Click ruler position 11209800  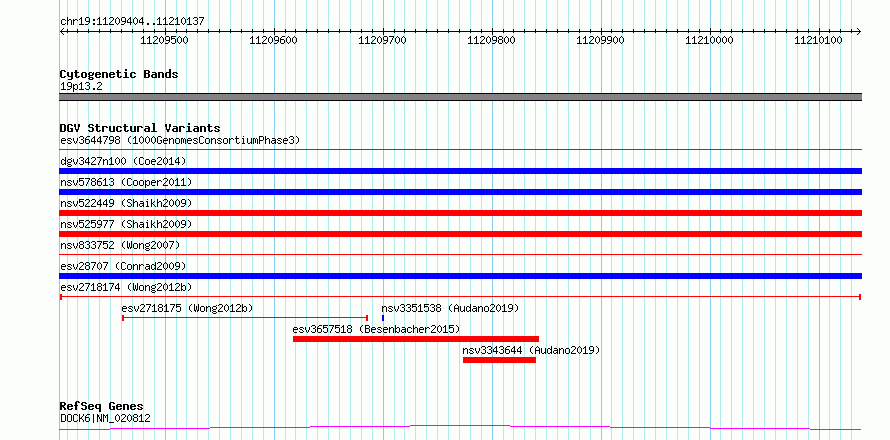coord(492,40)
